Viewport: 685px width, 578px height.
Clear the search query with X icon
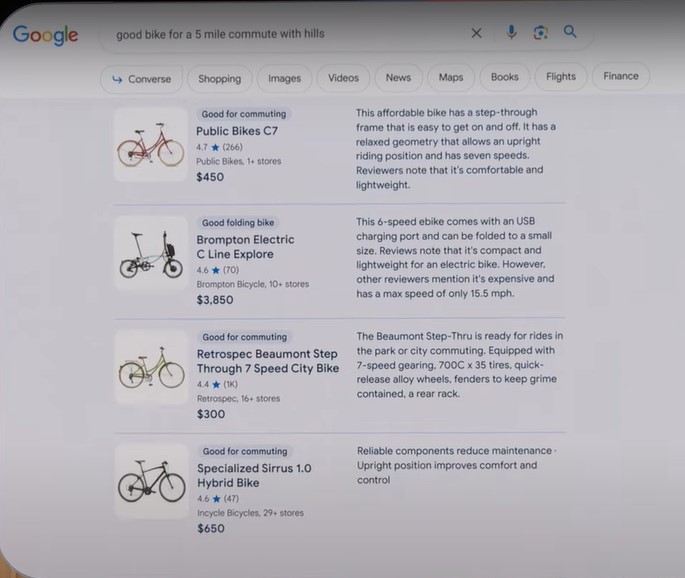[x=476, y=33]
